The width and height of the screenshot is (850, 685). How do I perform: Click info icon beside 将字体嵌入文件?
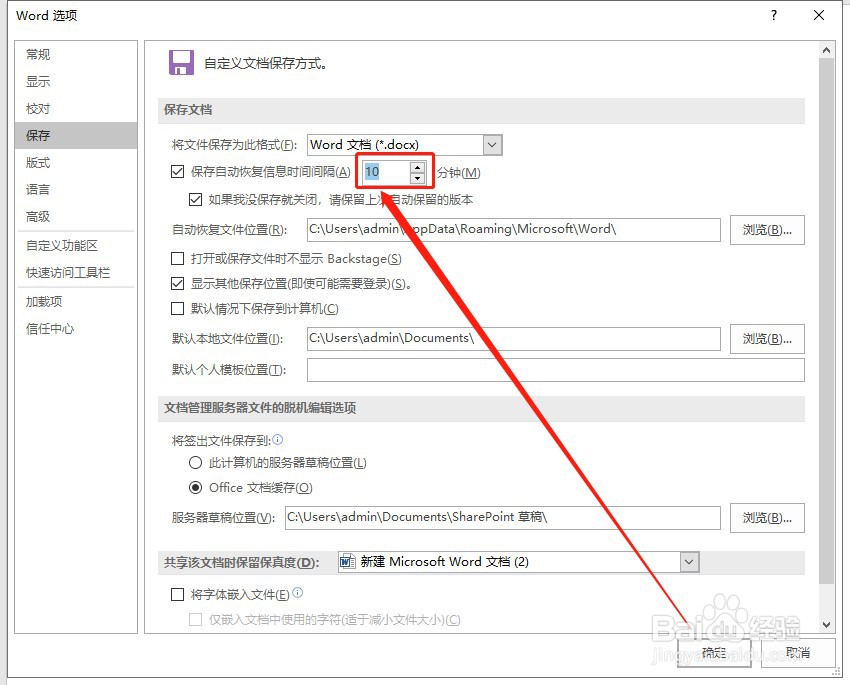click(298, 592)
